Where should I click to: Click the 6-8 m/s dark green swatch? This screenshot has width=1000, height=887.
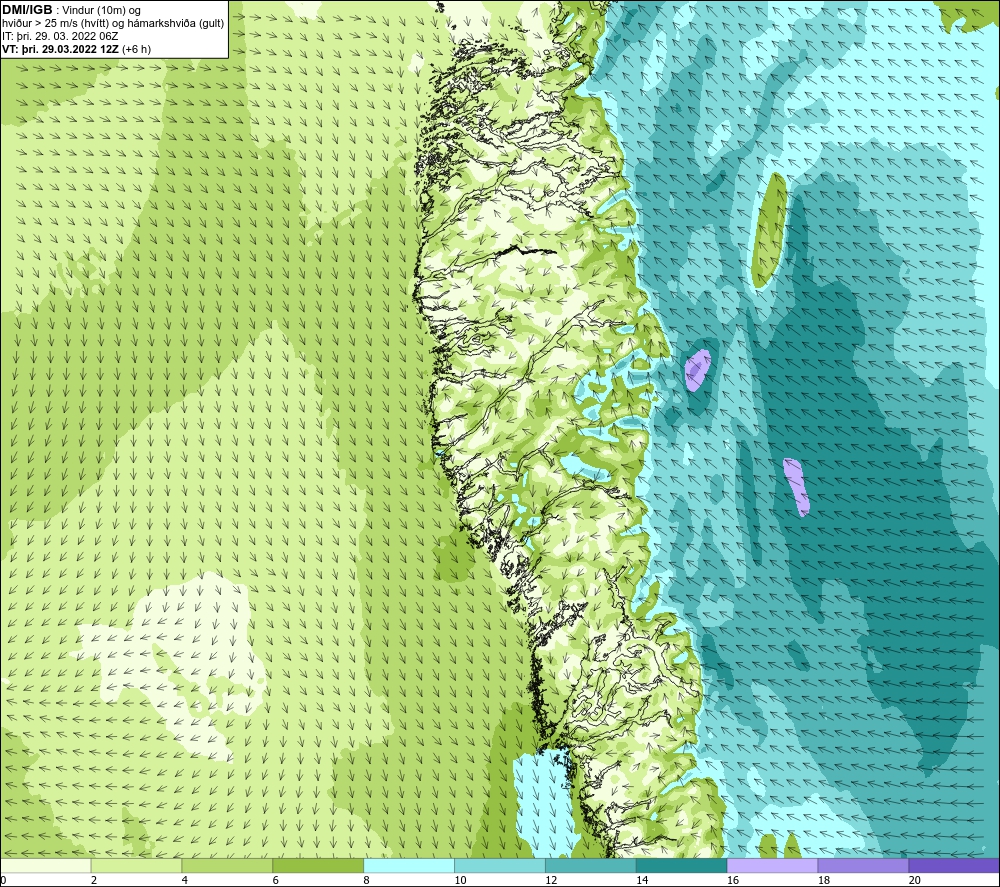[x=318, y=865]
